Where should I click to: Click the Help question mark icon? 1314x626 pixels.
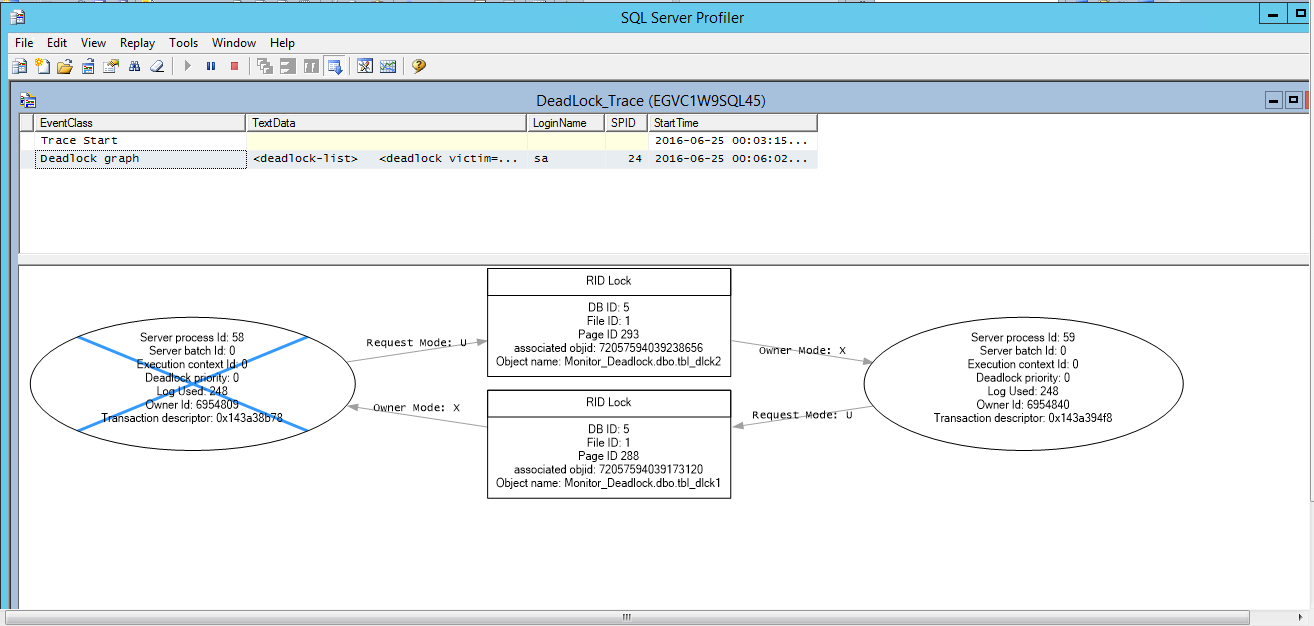[419, 66]
